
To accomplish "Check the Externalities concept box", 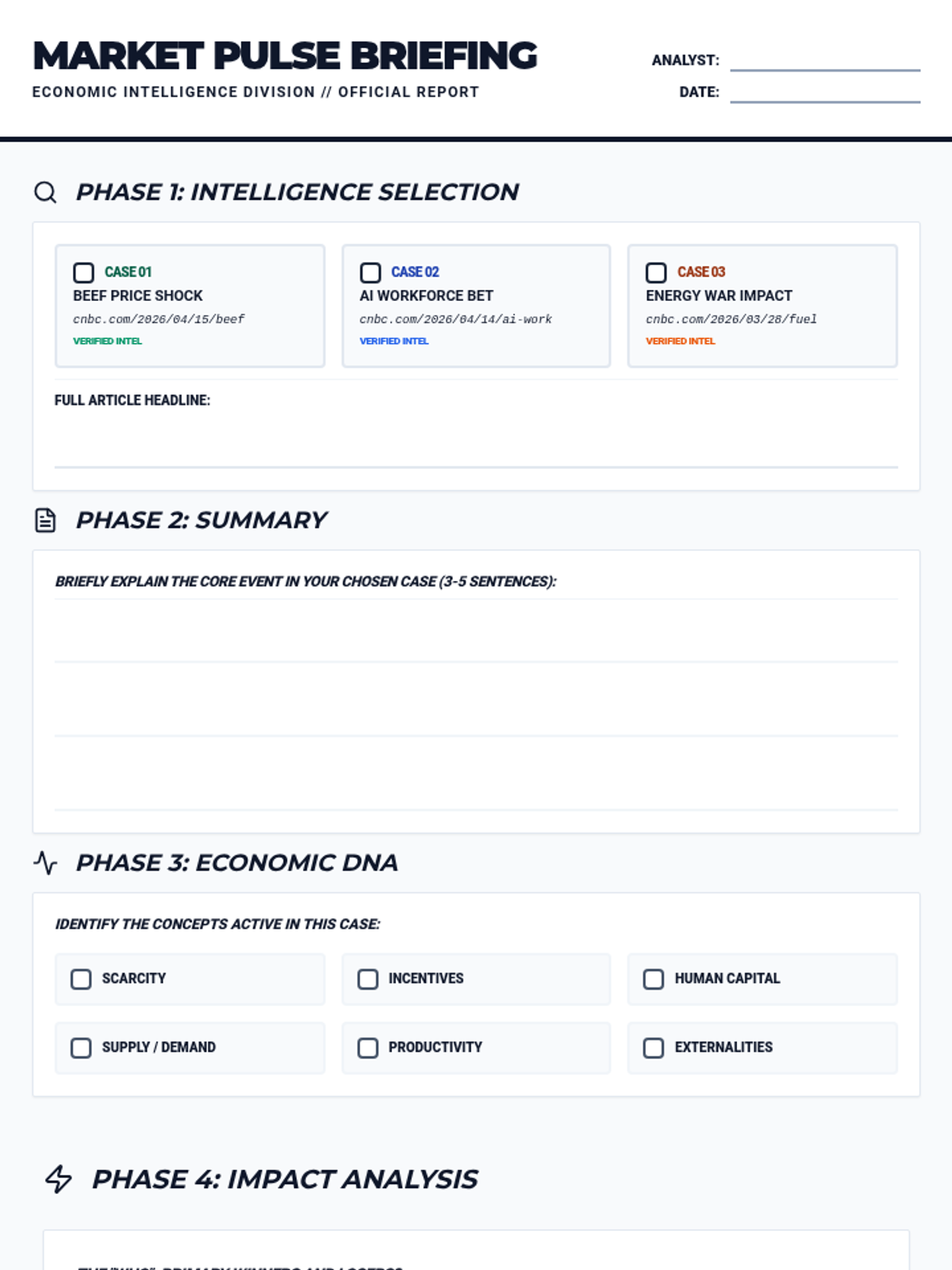I will [x=654, y=1049].
